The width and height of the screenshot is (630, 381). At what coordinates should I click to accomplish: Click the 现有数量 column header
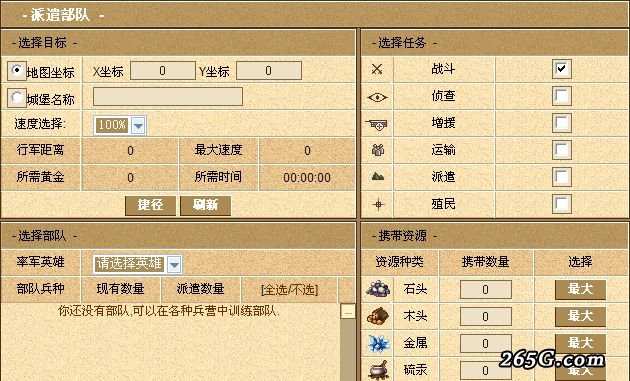click(x=121, y=289)
